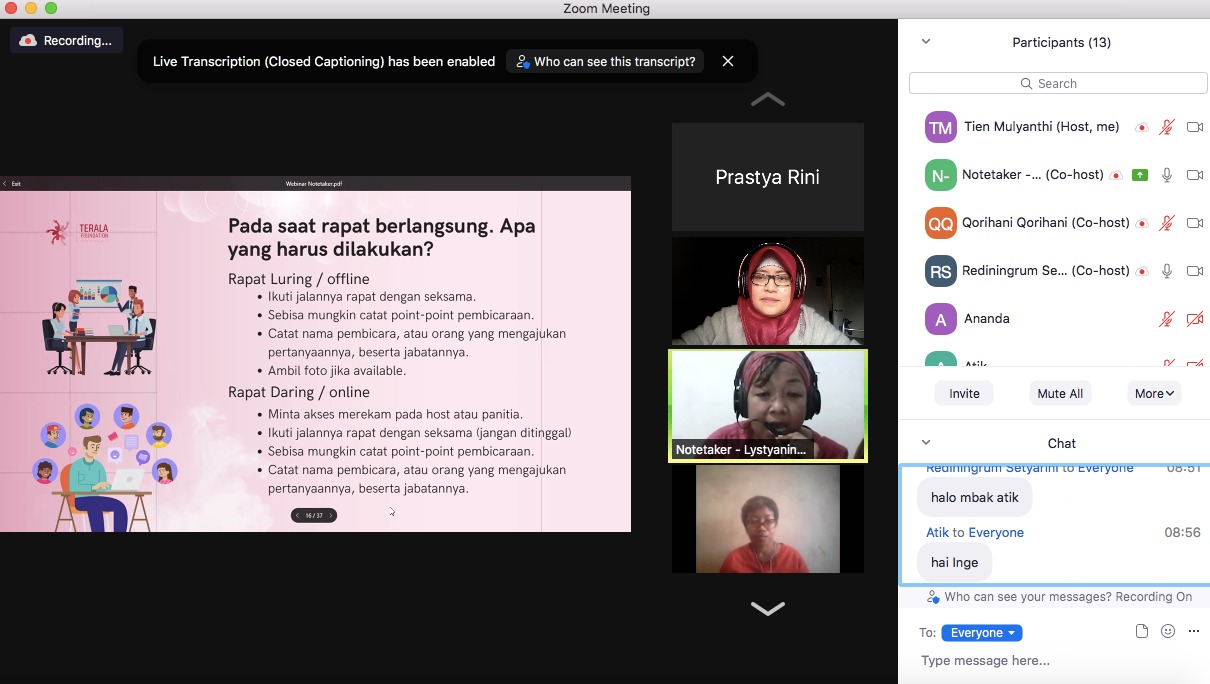Click Rediningrum's recording status icon
The width and height of the screenshot is (1210, 684).
pos(1141,271)
